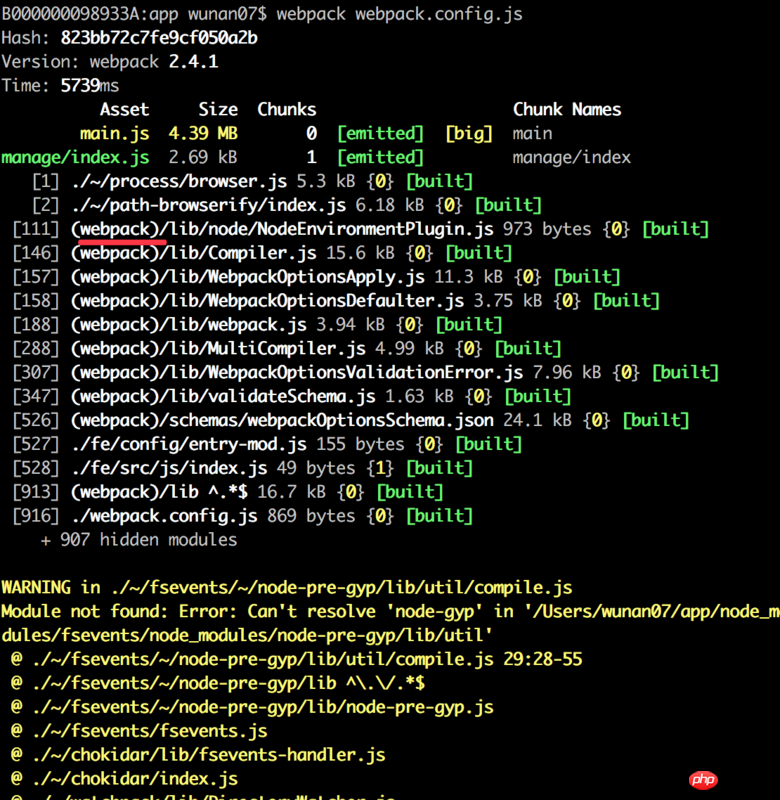The height and width of the screenshot is (800, 780).
Task: Click the ./~/fsevents/fsevents.js trace line
Action: click(x=139, y=731)
